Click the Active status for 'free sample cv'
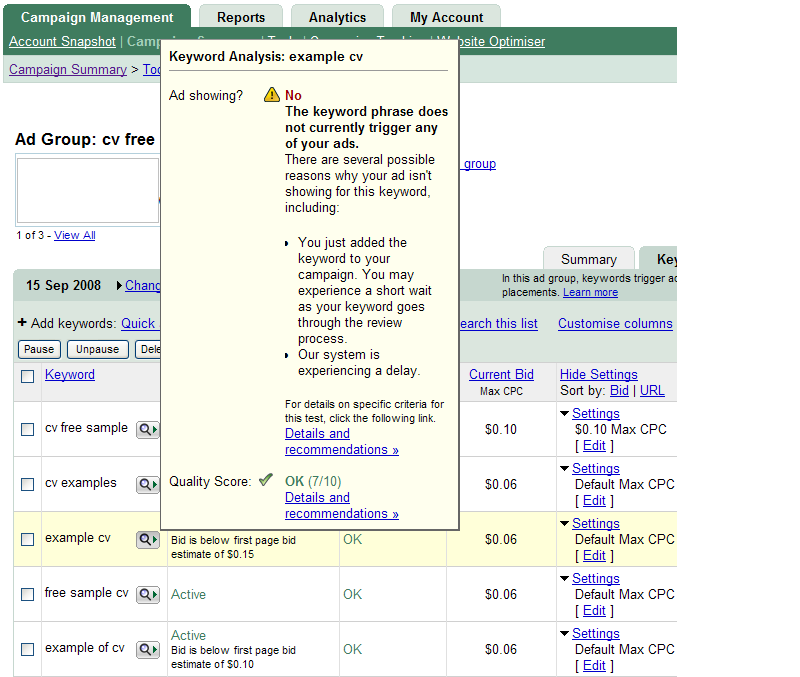 pyautogui.click(x=188, y=594)
